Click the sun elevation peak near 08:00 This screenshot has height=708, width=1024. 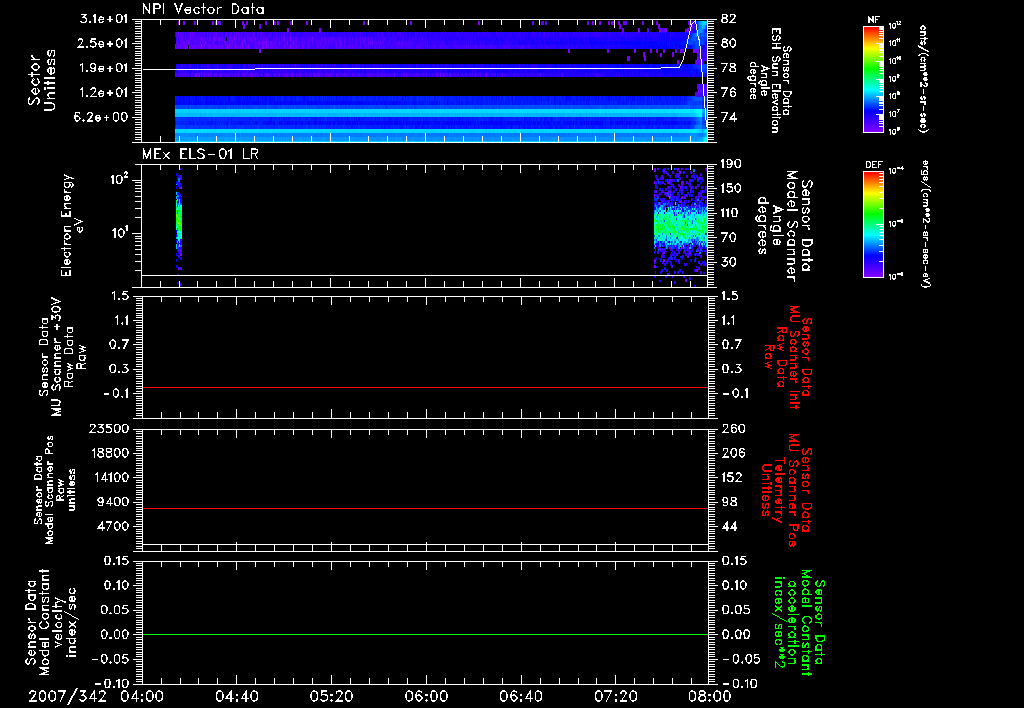pos(695,23)
